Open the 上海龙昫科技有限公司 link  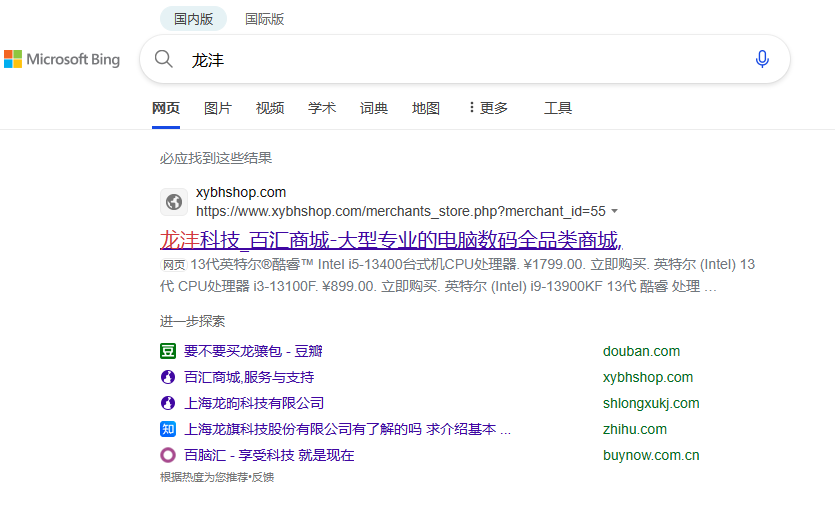click(x=254, y=403)
